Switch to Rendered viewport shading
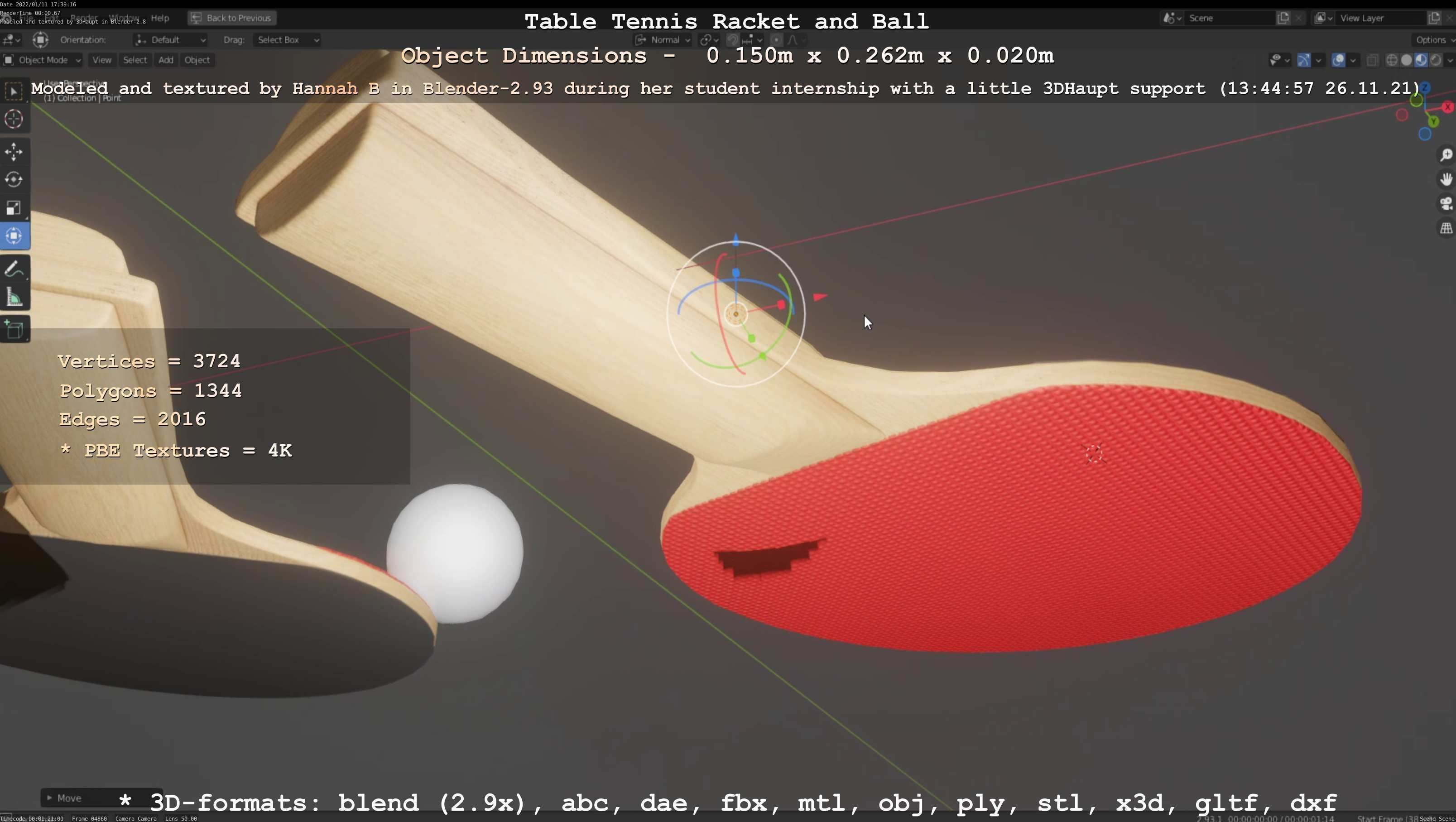The width and height of the screenshot is (1456, 822). point(1435,60)
